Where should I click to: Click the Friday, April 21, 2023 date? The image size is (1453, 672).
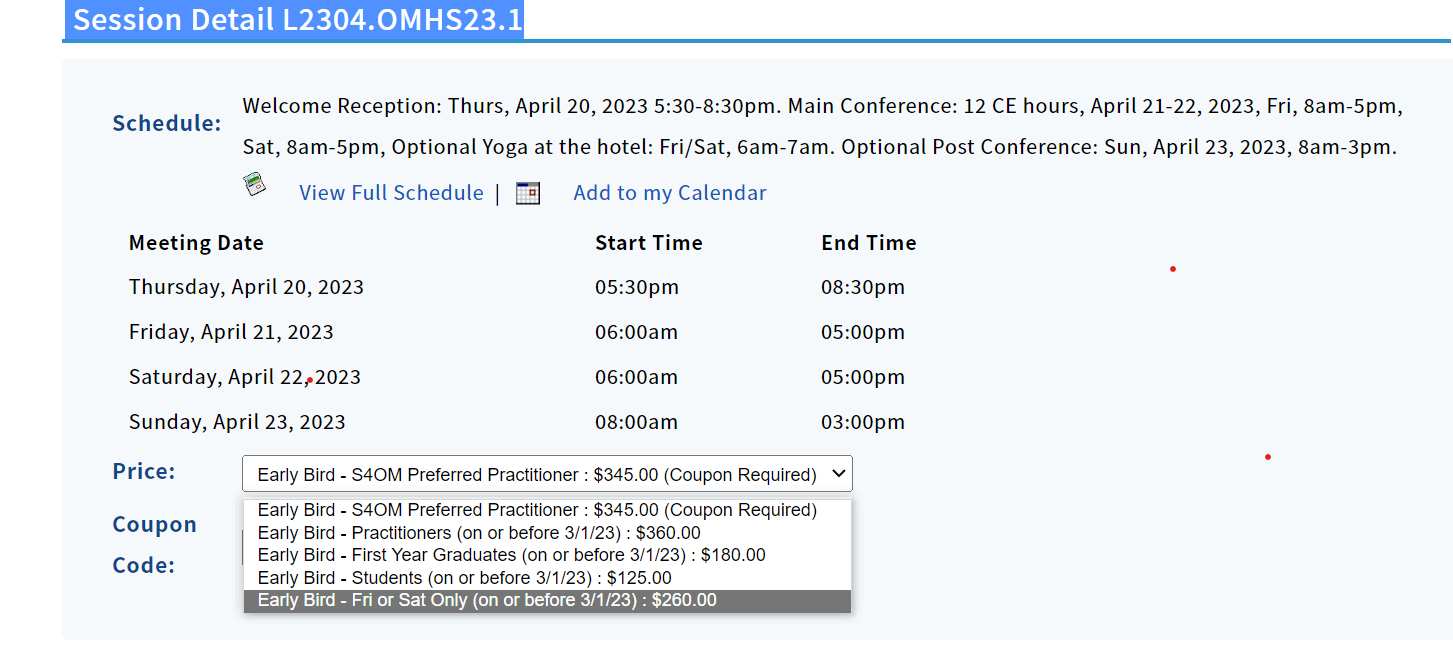[231, 332]
